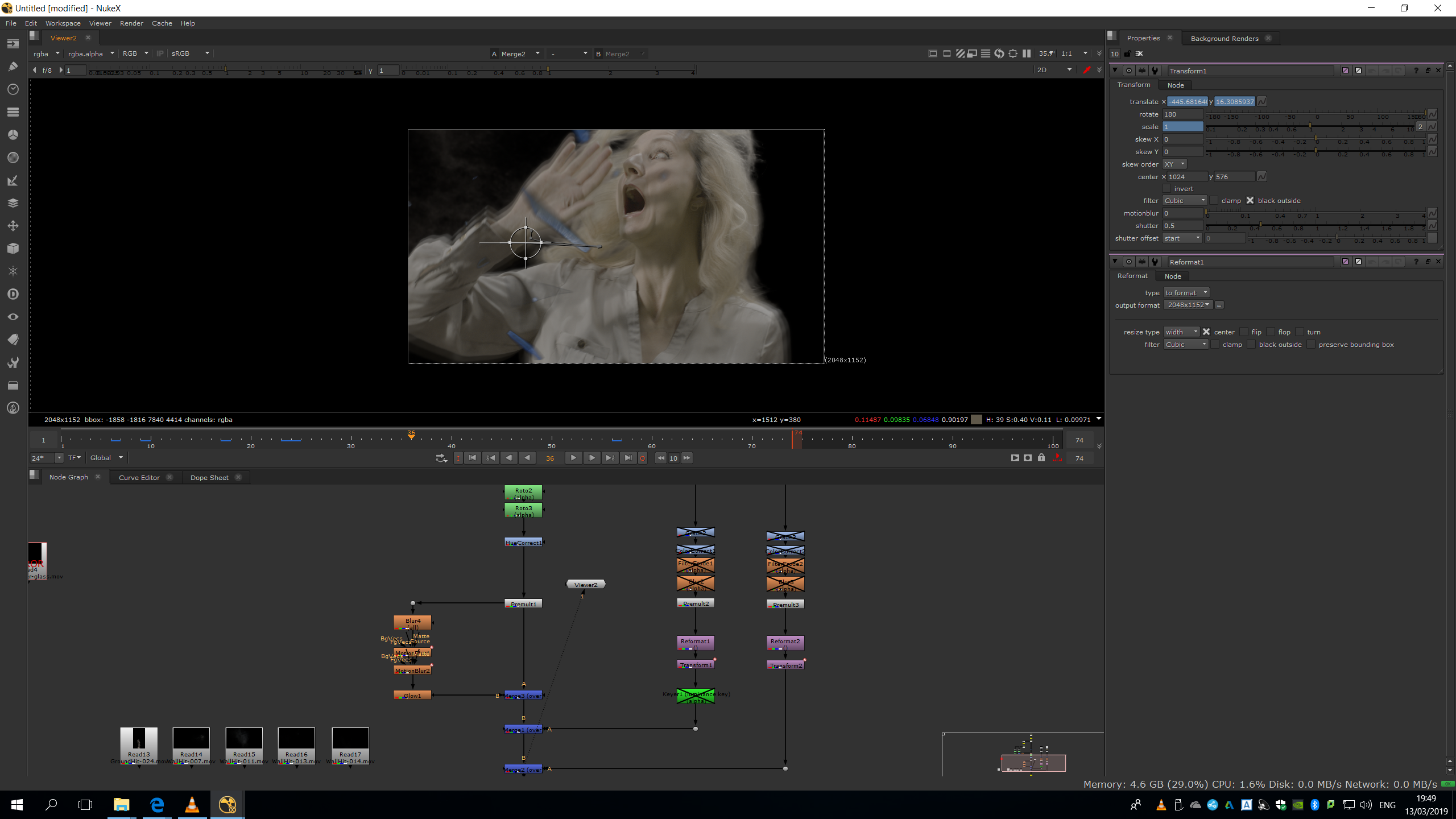
Task: Open the Transform1 filter Cubic dropdown
Action: click(1184, 201)
